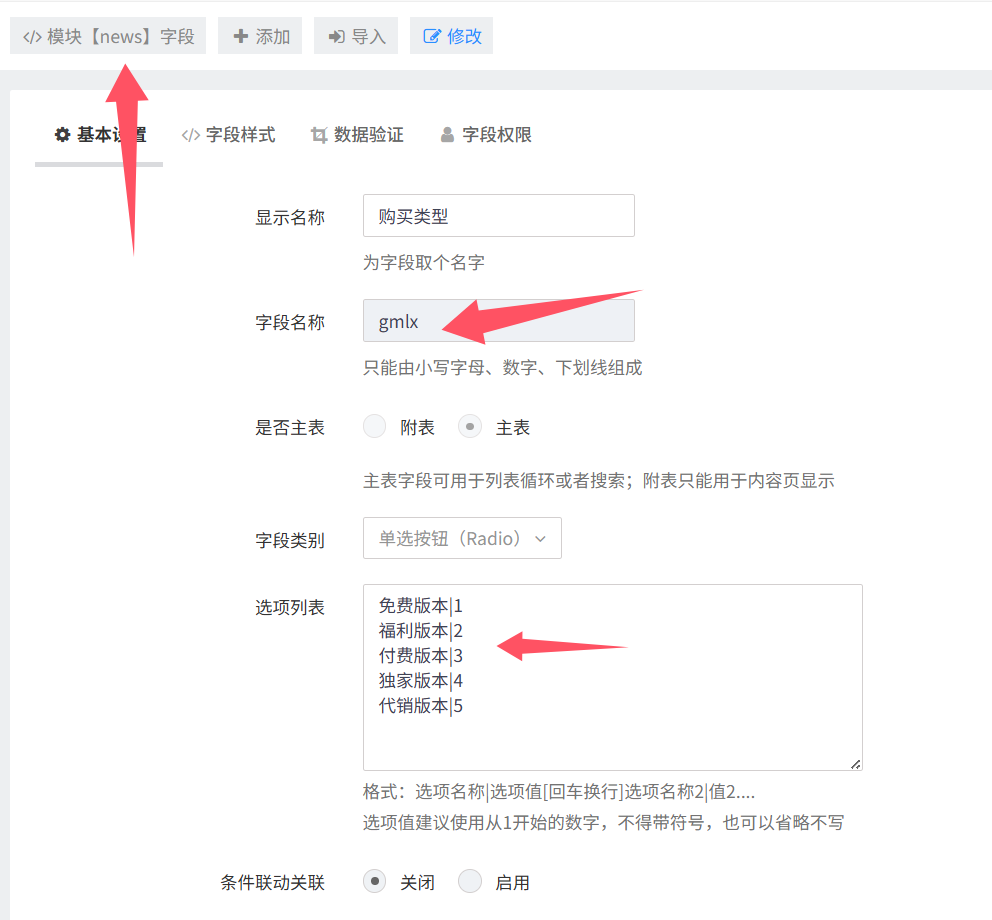Viewport: 992px width, 920px height.
Task: Click the 字段名称 field containing gmlx
Action: coord(499,321)
